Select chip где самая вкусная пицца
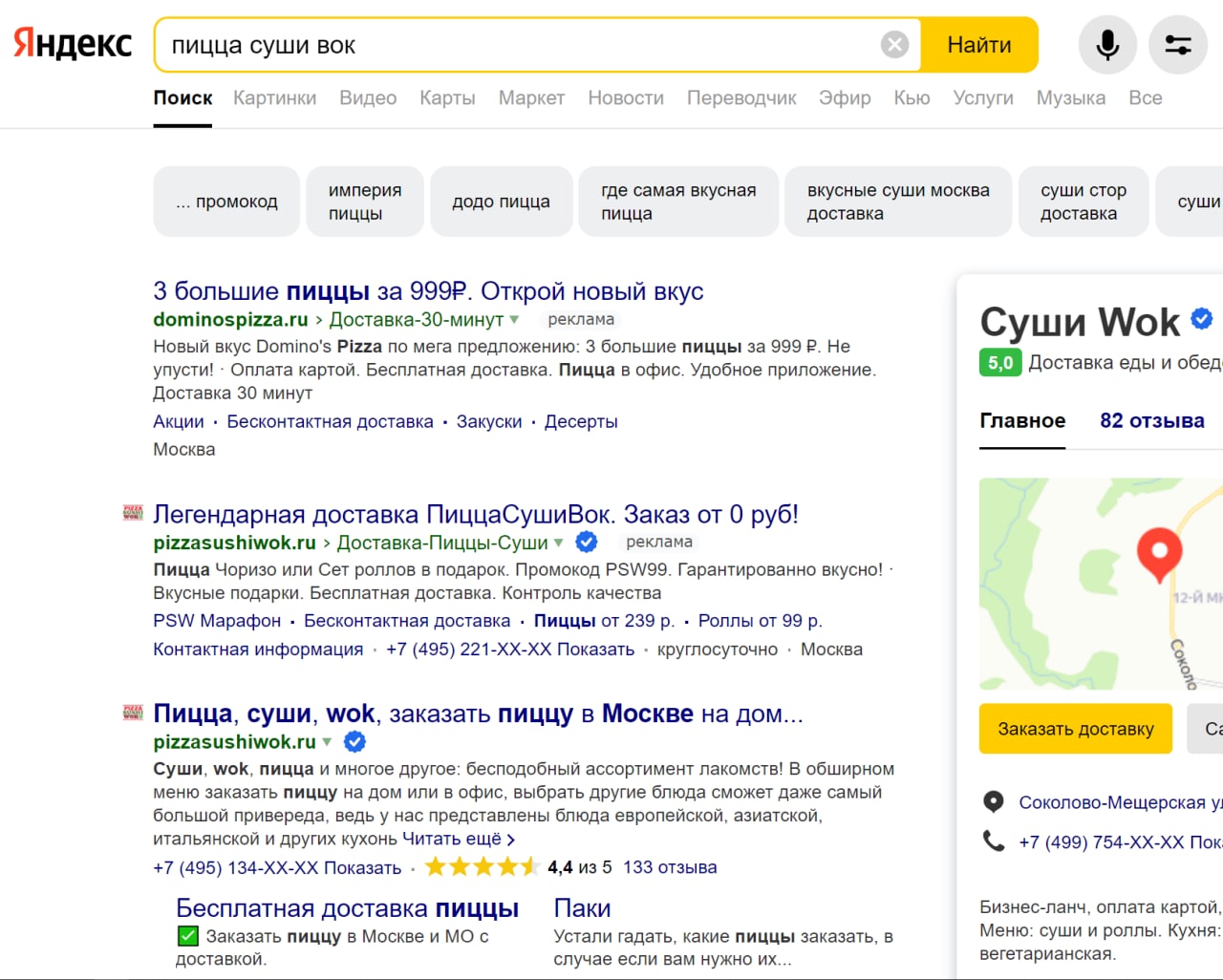The width and height of the screenshot is (1223, 980). tap(678, 202)
